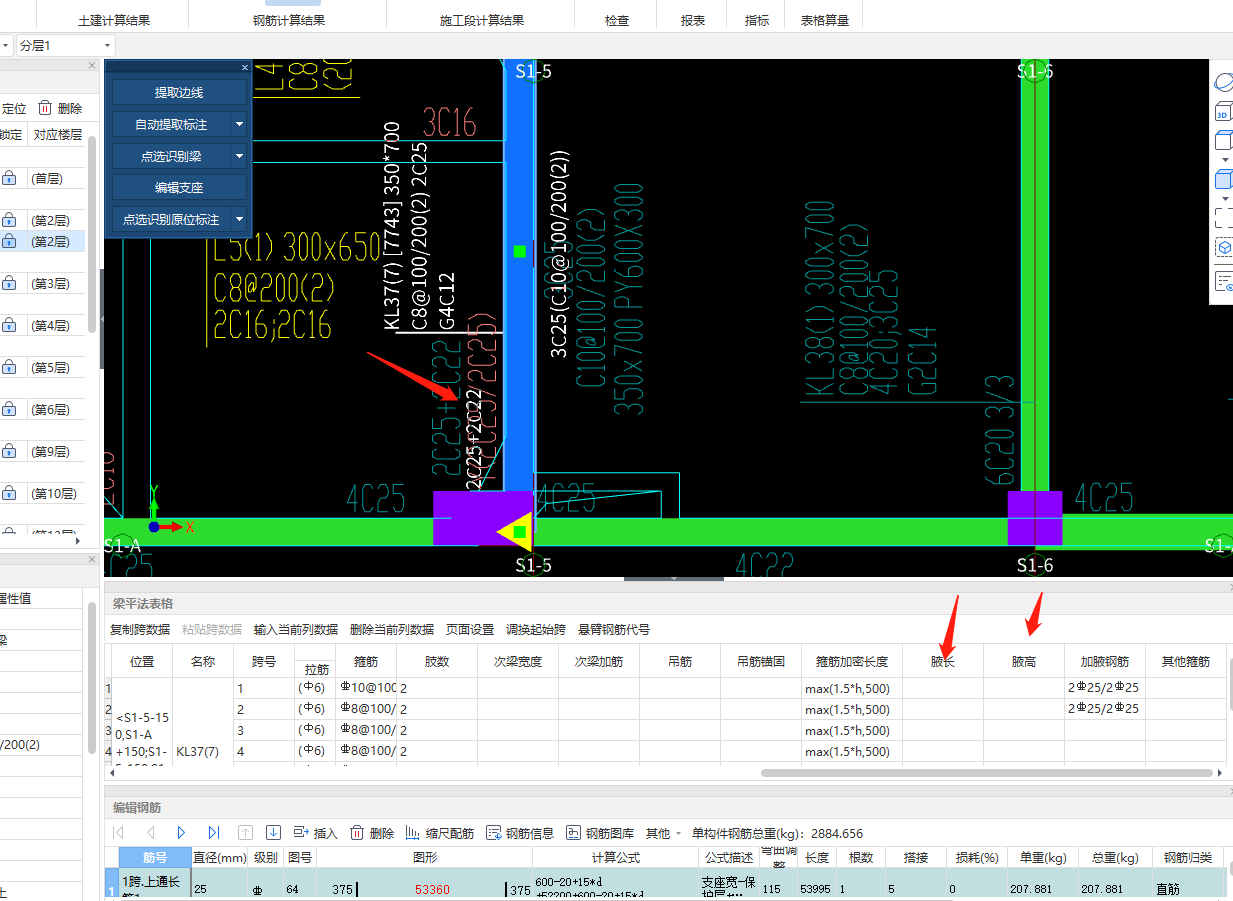Go to previous rebar record icon
The width and height of the screenshot is (1233, 901).
[151, 832]
